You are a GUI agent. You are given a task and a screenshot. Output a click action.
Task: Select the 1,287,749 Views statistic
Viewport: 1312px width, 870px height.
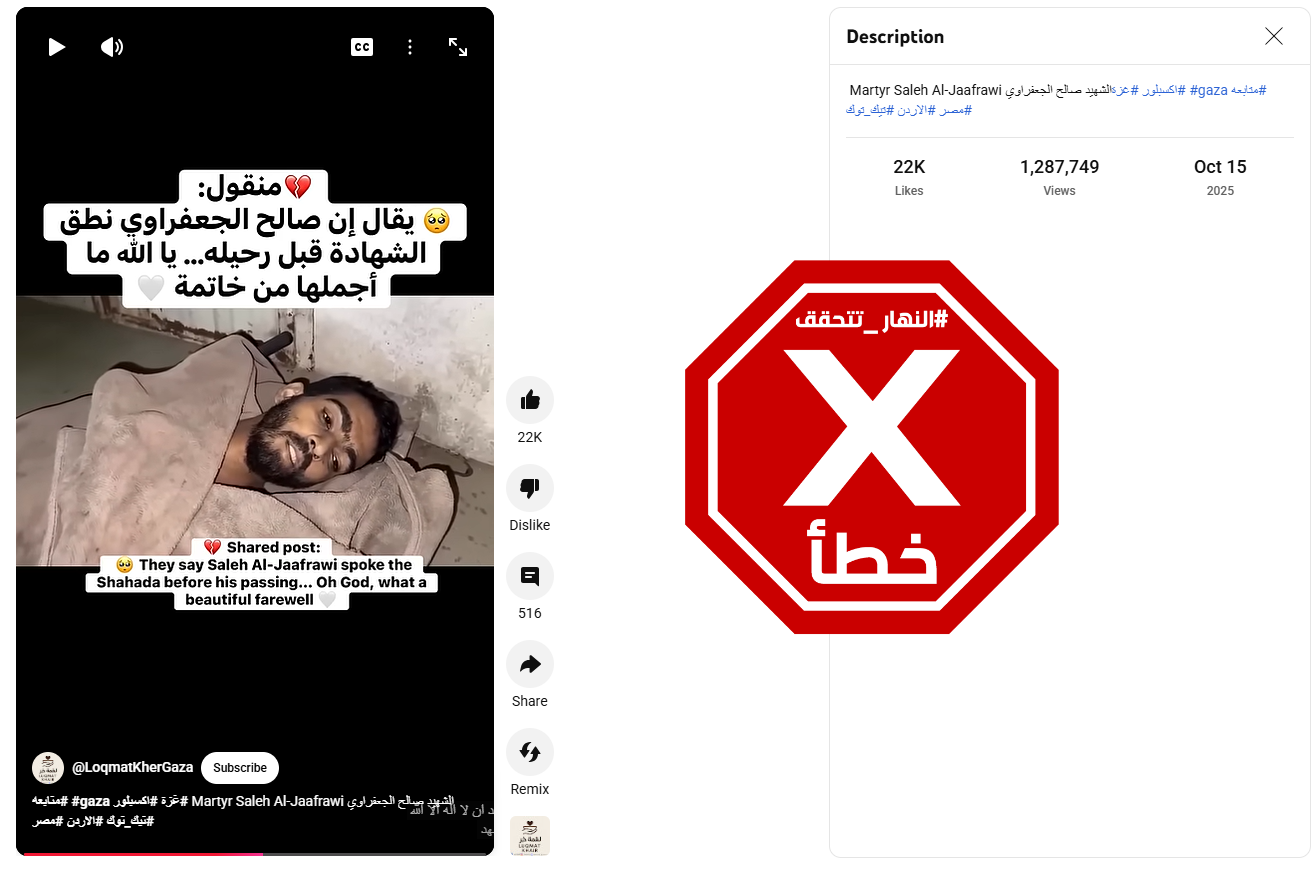pyautogui.click(x=1059, y=177)
